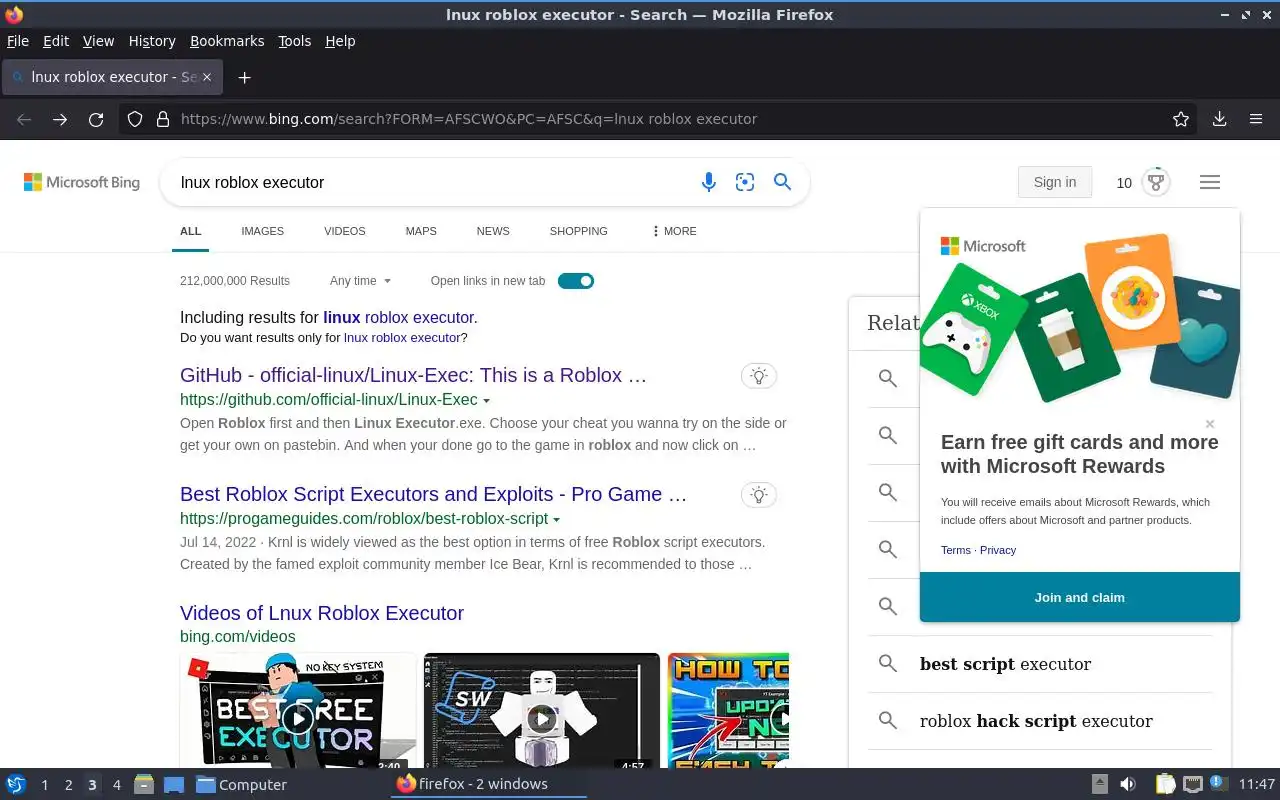Switch to the SHOPPING tab
Screen dimensions: 1280x800
click(x=578, y=231)
